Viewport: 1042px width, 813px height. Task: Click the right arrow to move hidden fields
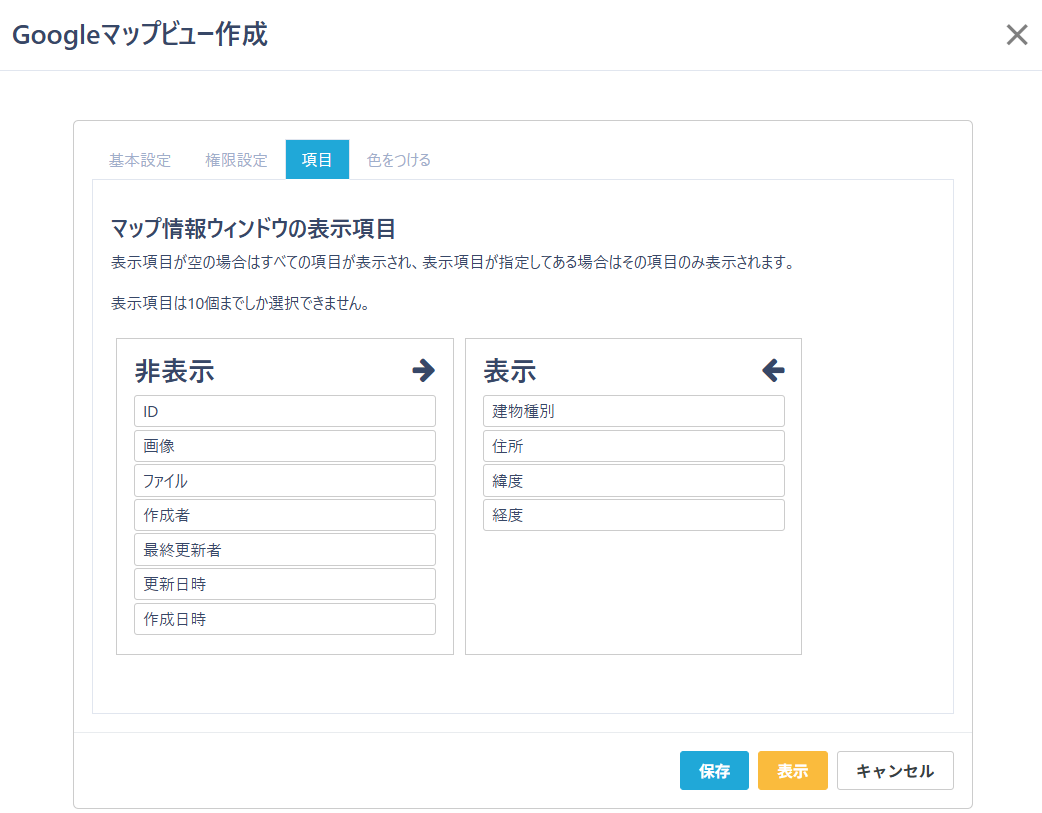coord(424,370)
